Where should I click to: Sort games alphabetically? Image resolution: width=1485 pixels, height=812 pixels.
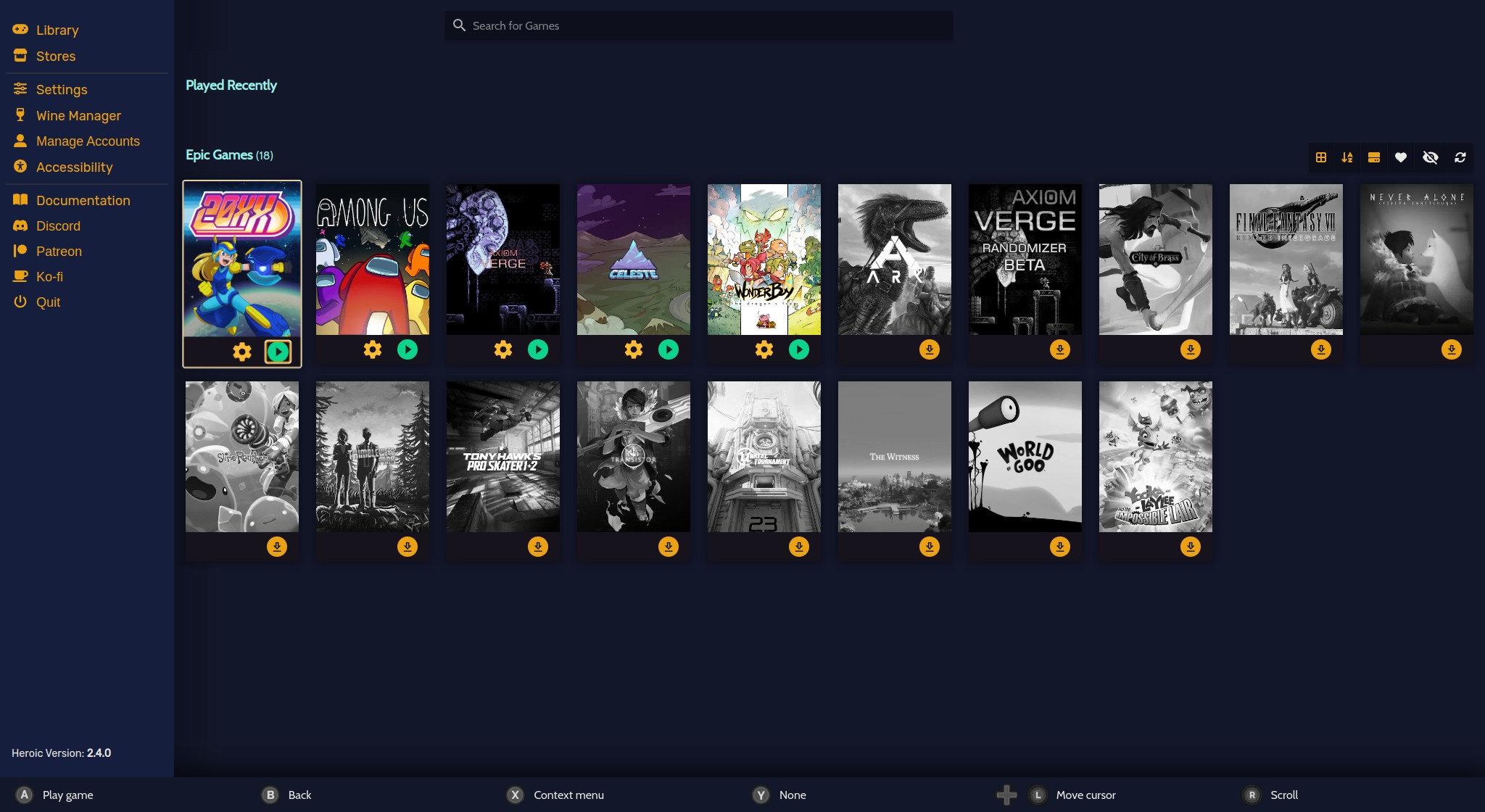tap(1347, 157)
